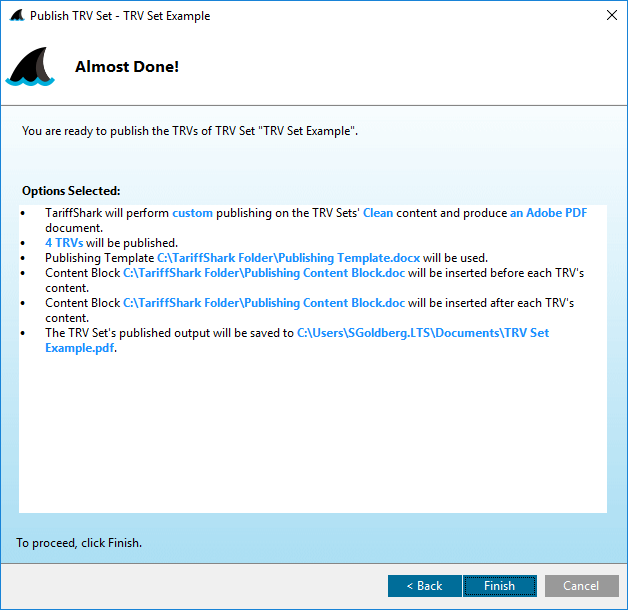Cancel the publish wizard
The width and height of the screenshot is (628, 610).
pos(582,586)
